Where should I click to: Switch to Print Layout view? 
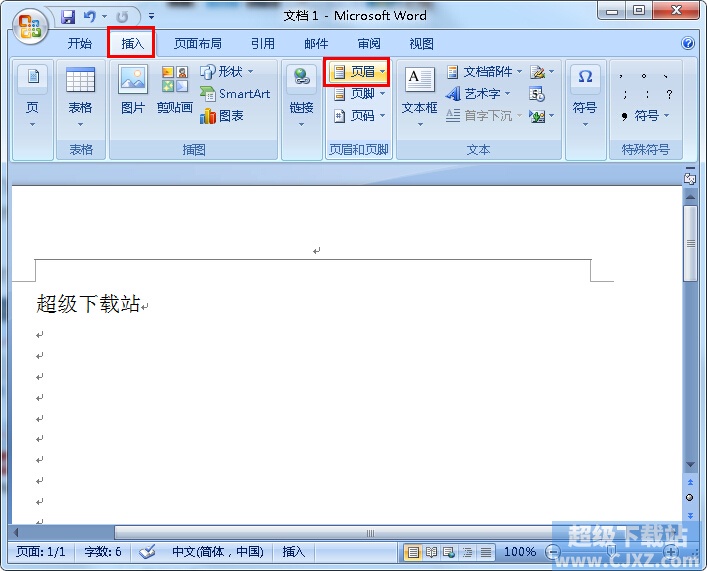point(413,552)
